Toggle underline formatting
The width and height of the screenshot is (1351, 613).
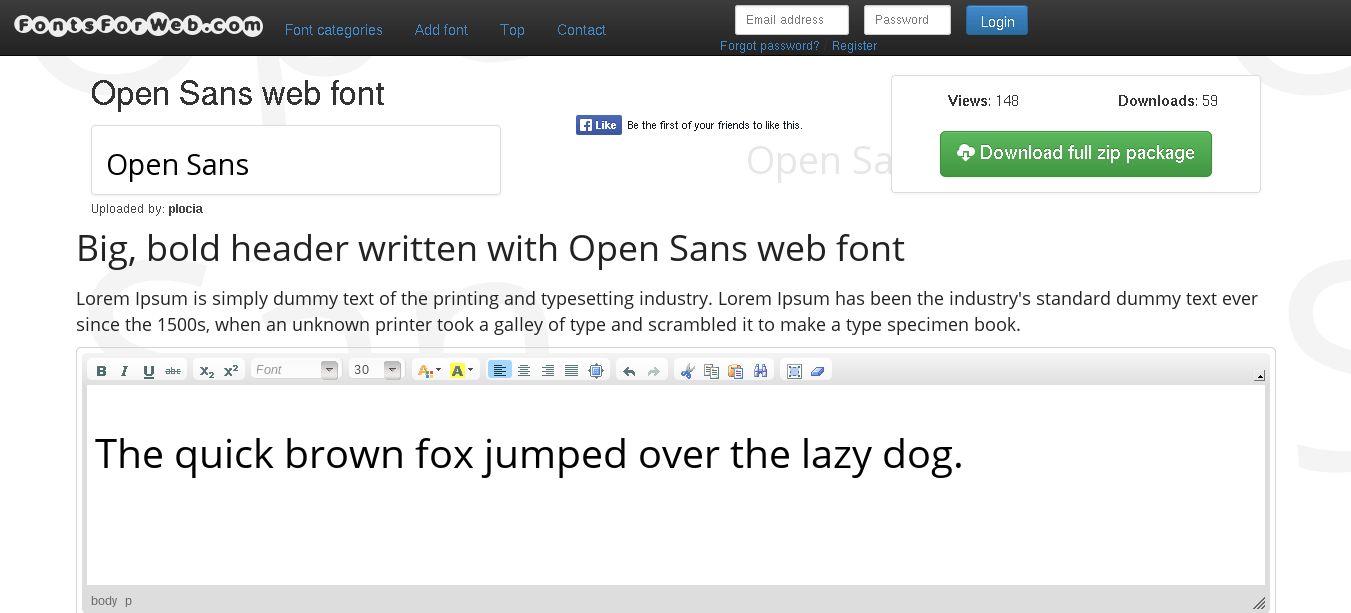pos(148,370)
